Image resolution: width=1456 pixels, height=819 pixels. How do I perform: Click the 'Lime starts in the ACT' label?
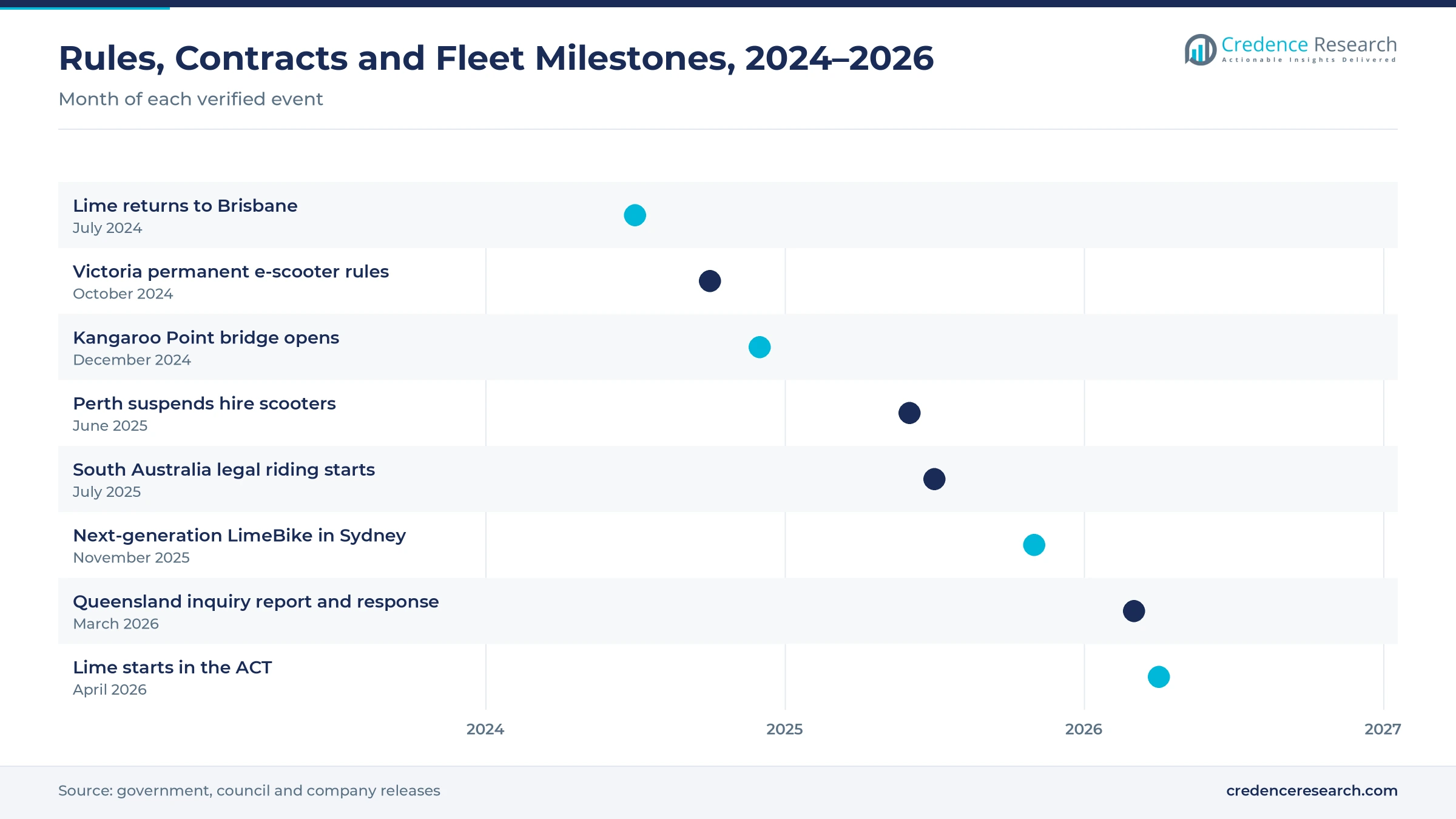coord(172,667)
